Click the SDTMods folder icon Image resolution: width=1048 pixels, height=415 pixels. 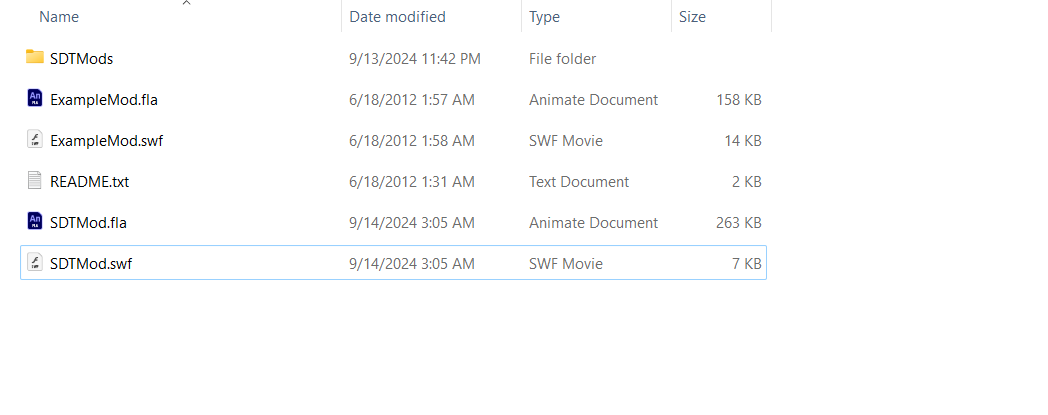pos(35,58)
